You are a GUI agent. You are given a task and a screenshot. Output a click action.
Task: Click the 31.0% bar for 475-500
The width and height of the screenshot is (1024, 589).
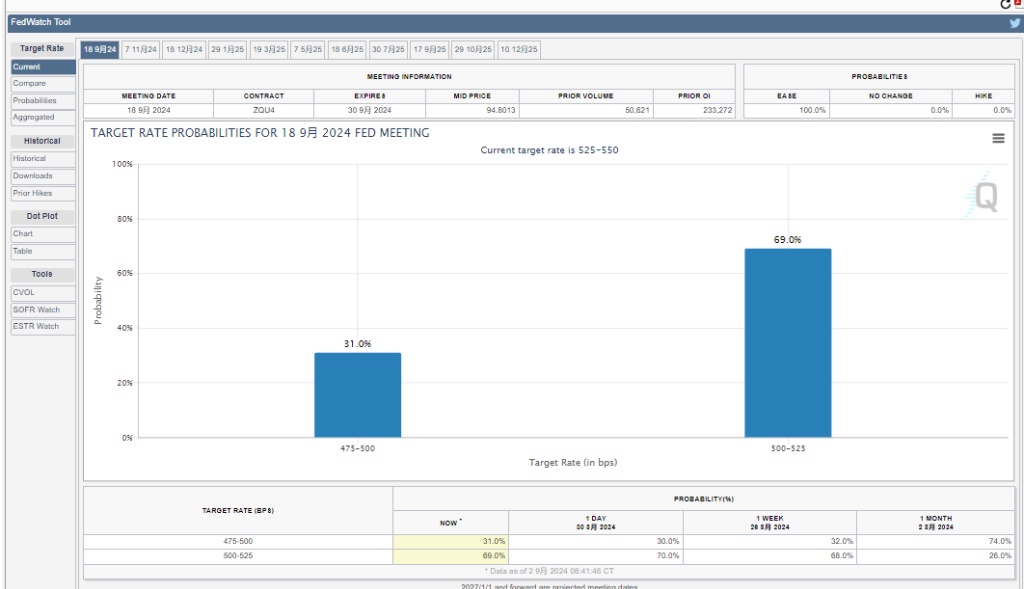coord(357,395)
